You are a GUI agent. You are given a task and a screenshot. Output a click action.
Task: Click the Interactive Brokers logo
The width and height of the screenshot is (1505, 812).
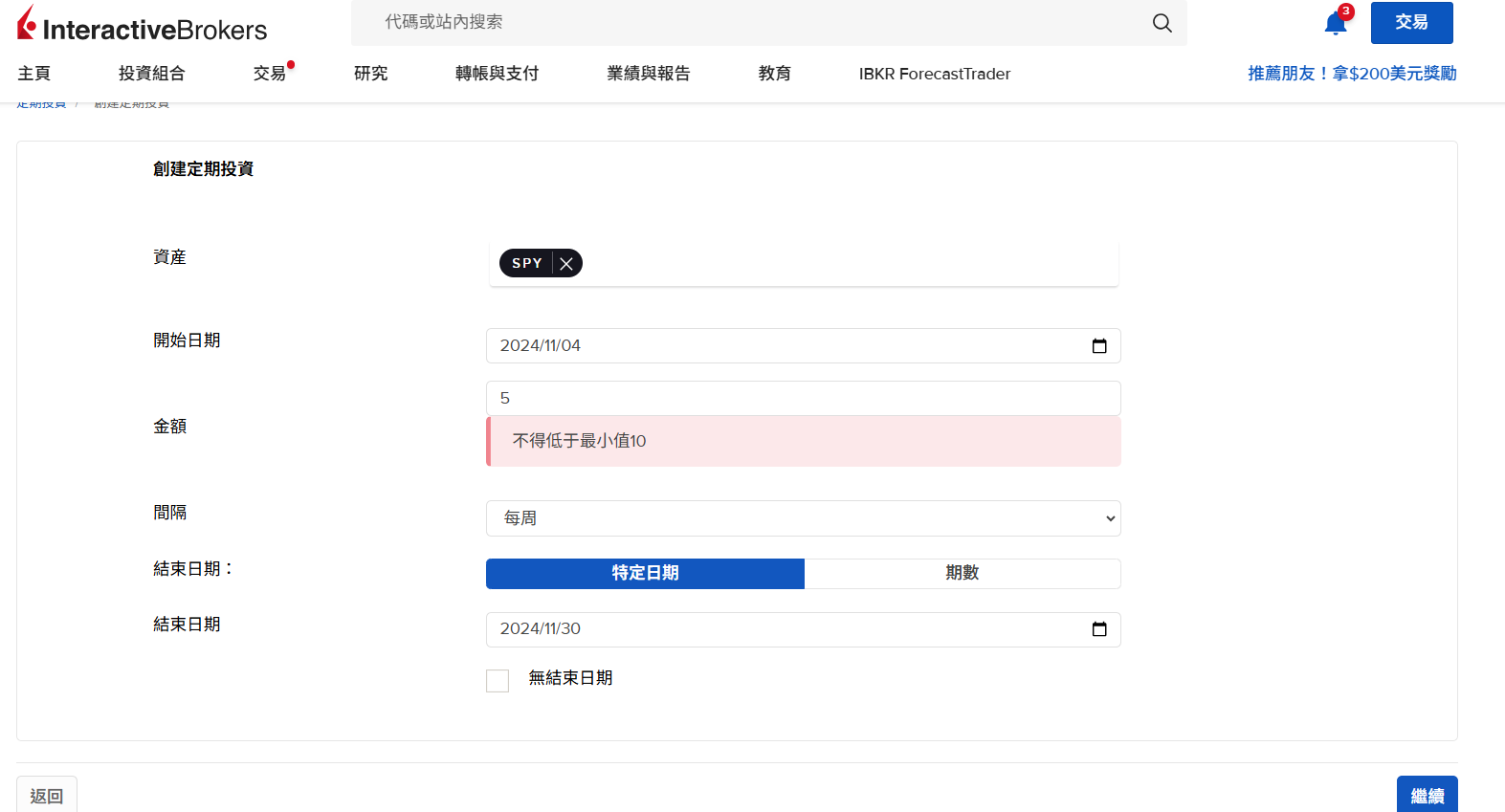pos(142,24)
